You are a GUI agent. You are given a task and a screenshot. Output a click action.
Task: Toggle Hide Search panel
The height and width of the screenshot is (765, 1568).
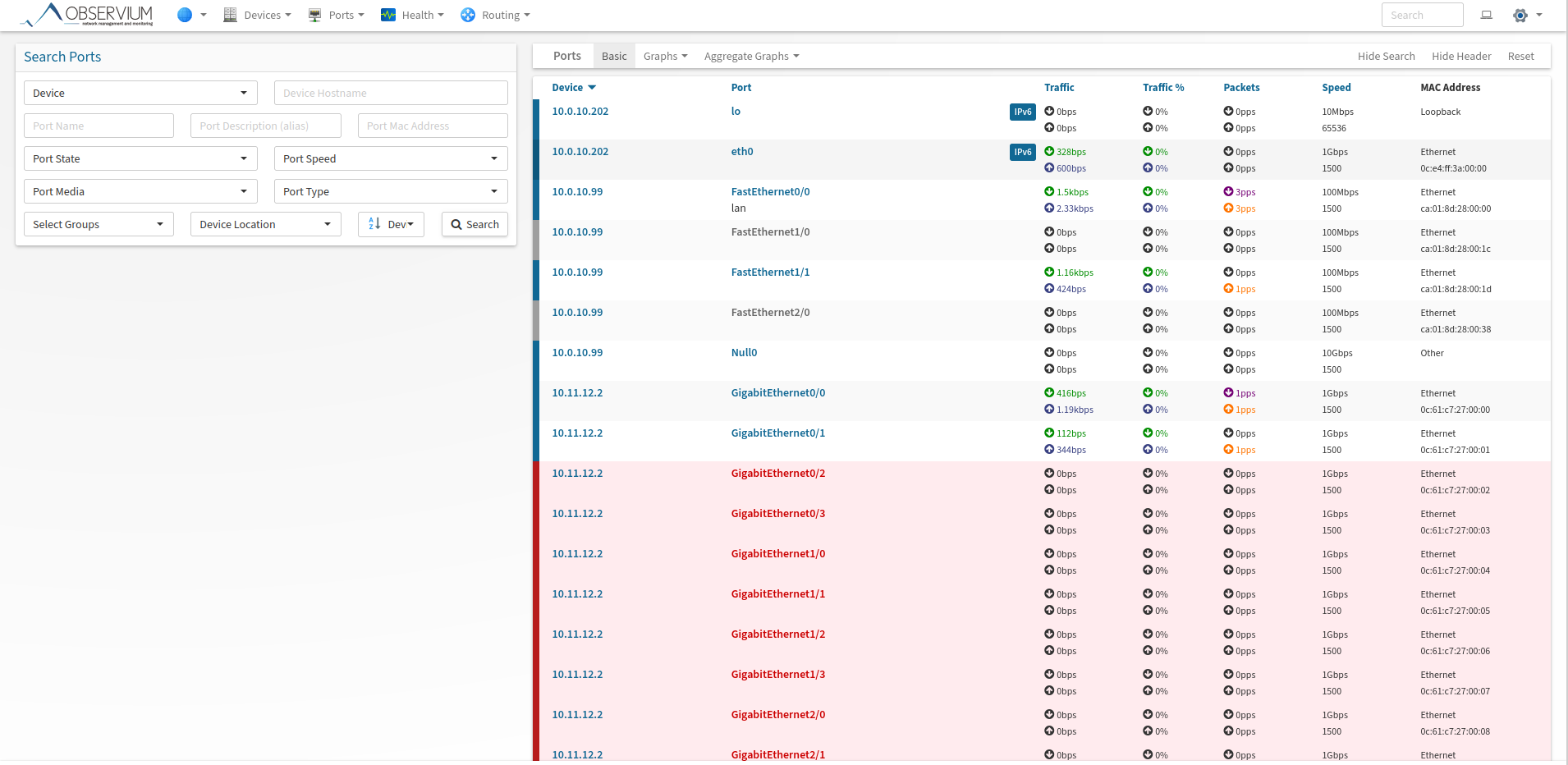pyautogui.click(x=1386, y=56)
